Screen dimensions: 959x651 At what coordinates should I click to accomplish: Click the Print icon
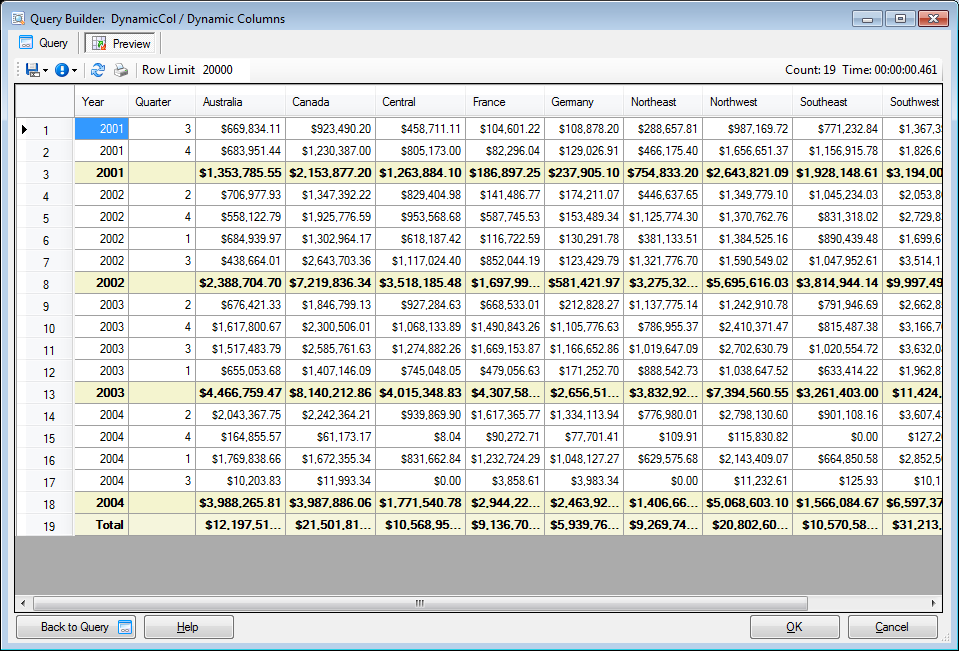[x=121, y=70]
